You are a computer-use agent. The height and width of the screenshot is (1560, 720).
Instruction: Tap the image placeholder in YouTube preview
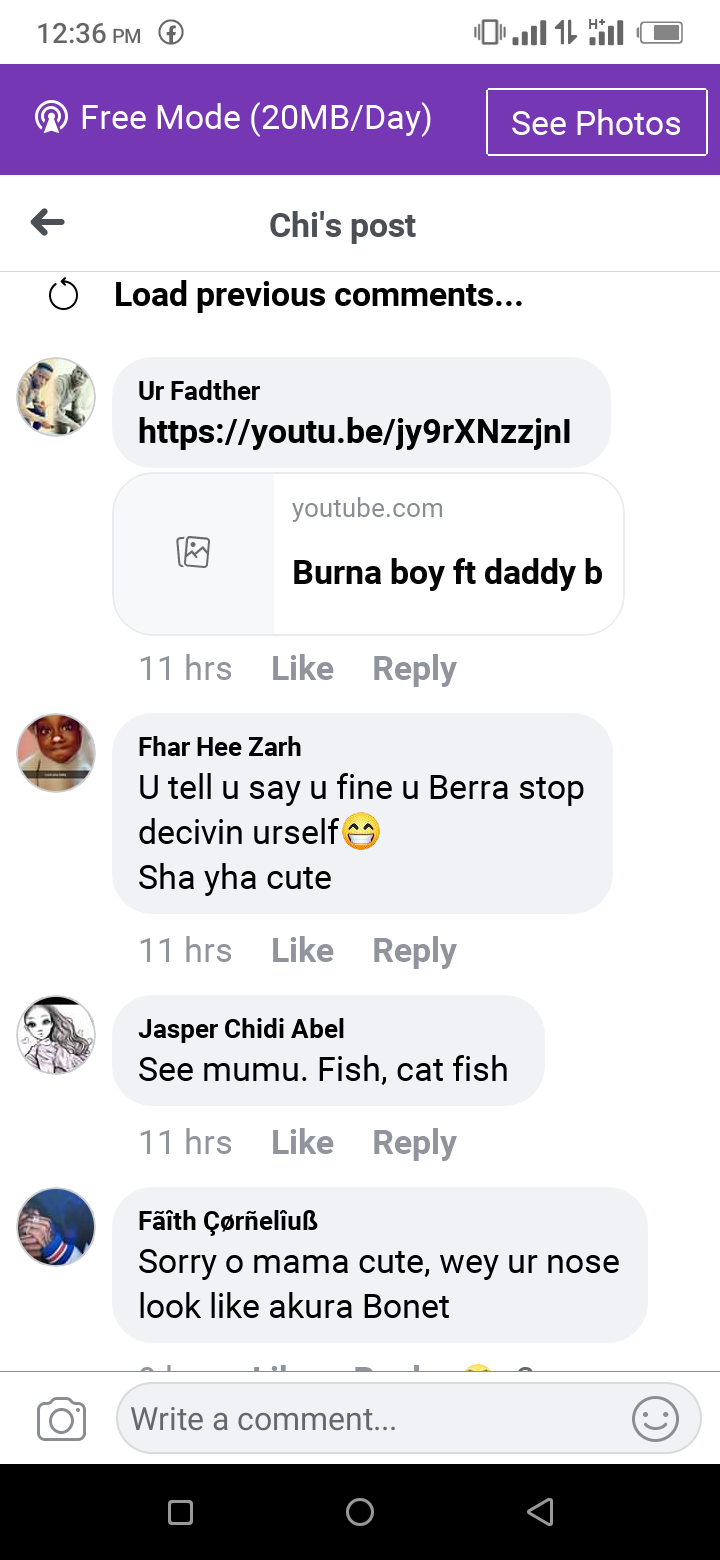click(193, 552)
